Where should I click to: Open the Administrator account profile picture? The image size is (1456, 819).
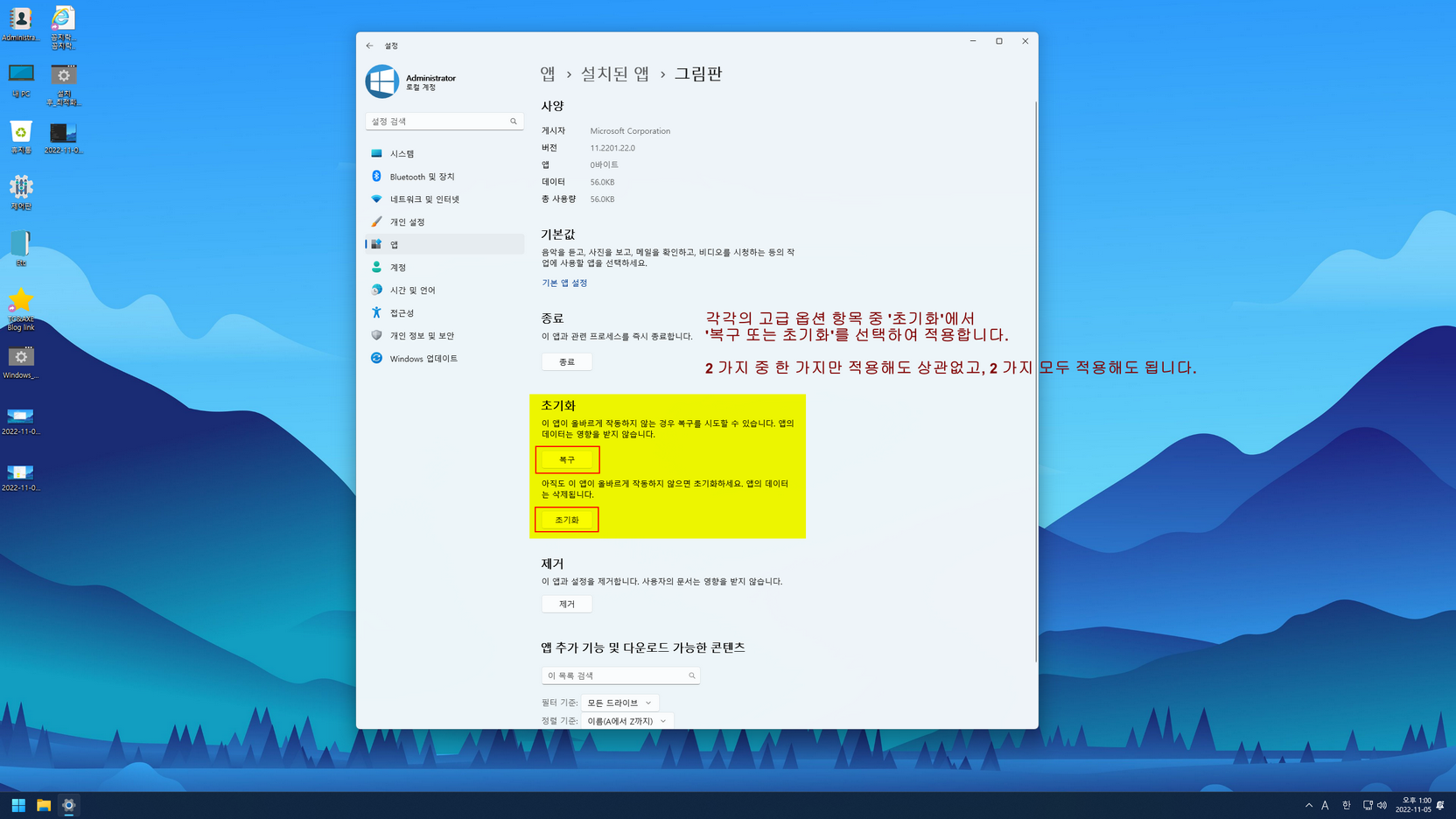tap(382, 81)
